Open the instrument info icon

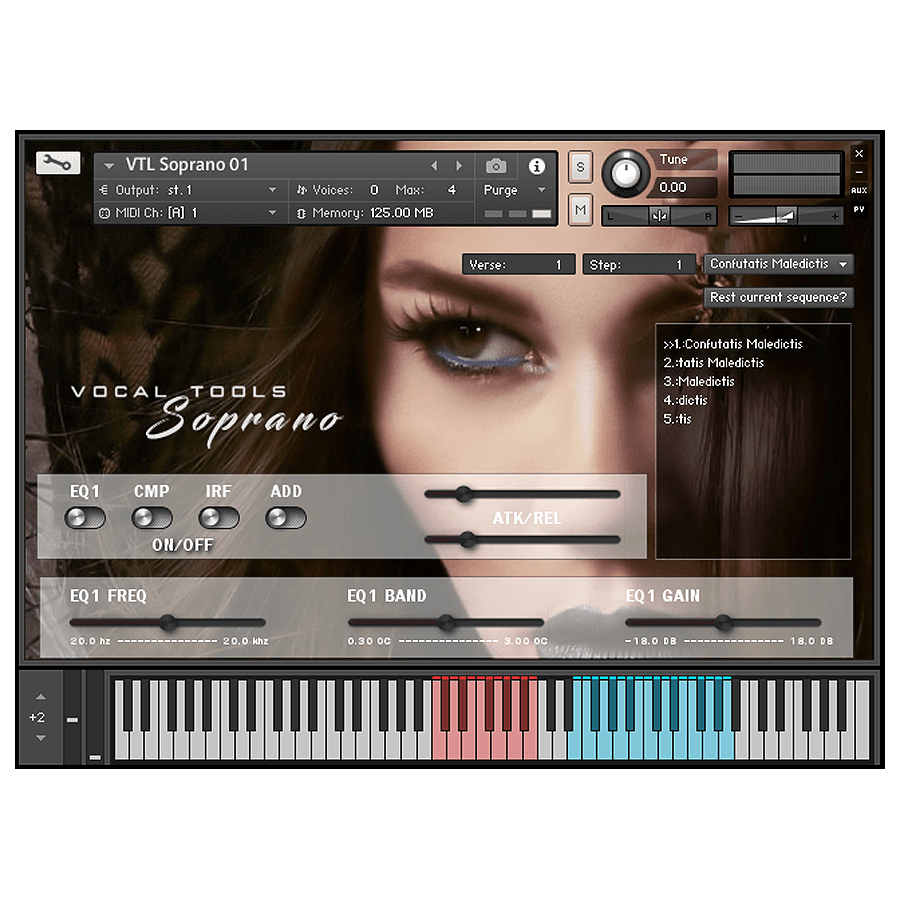[537, 166]
